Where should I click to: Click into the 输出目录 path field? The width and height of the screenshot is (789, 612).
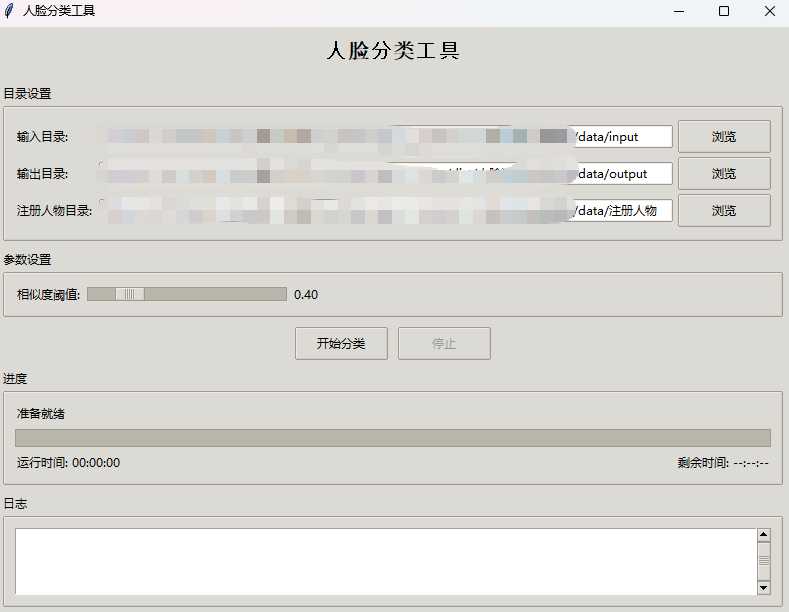pos(622,174)
